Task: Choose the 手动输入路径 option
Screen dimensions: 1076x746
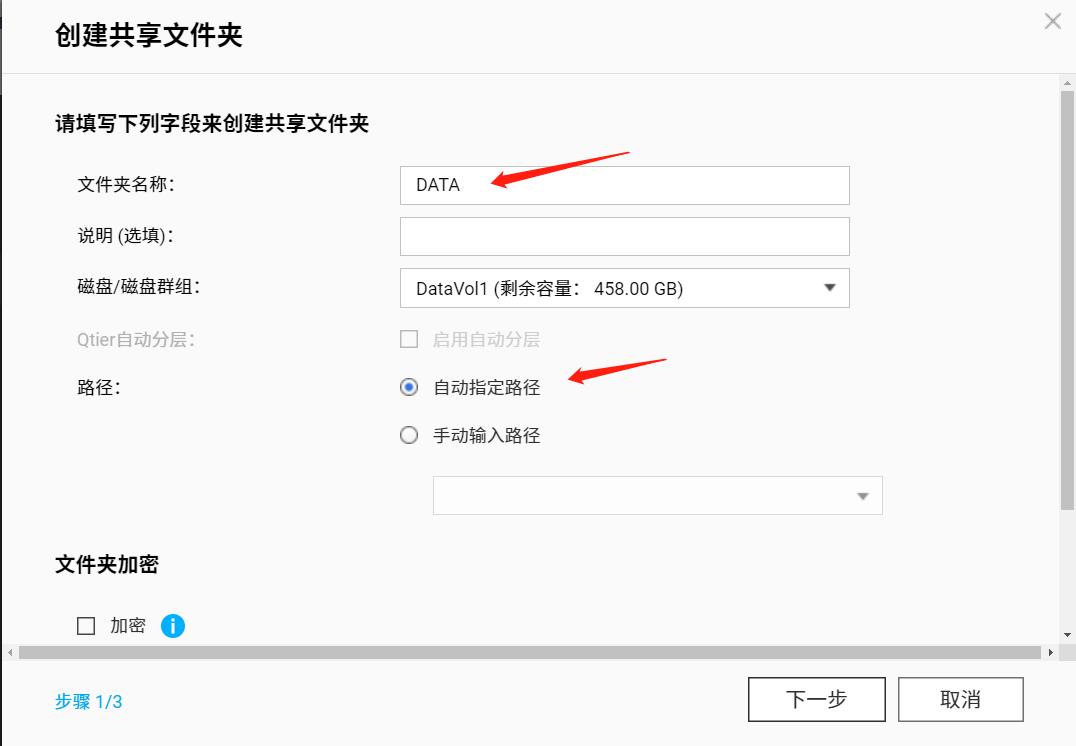Action: (408, 435)
